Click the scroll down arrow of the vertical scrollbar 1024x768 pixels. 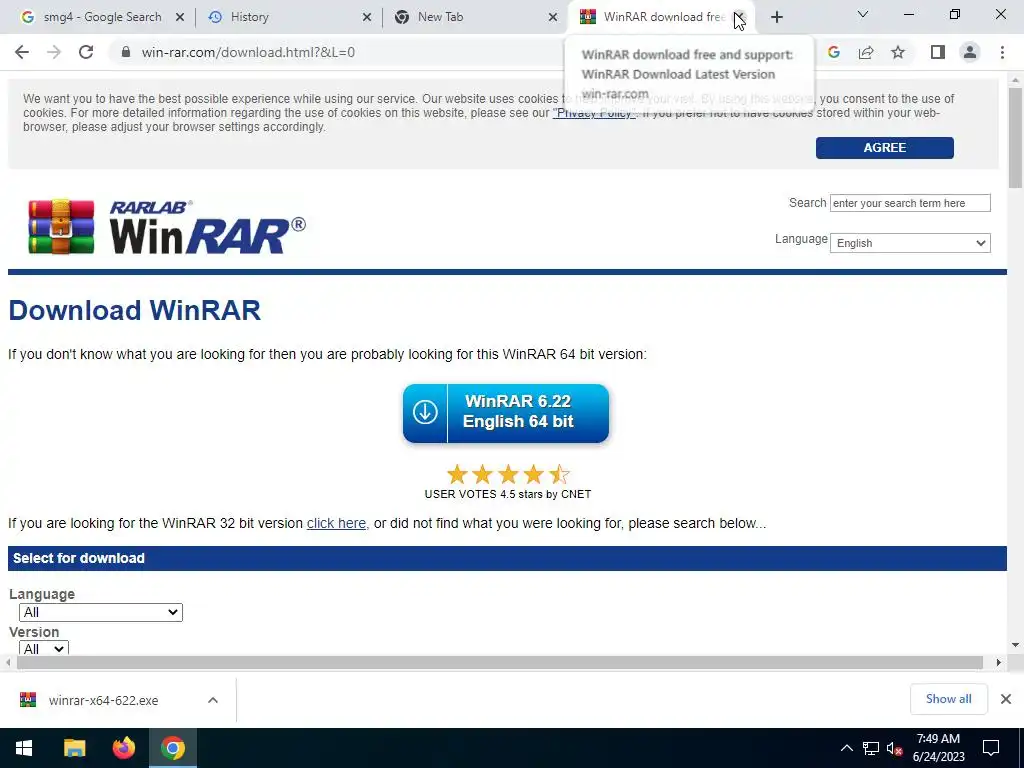[x=1016, y=645]
